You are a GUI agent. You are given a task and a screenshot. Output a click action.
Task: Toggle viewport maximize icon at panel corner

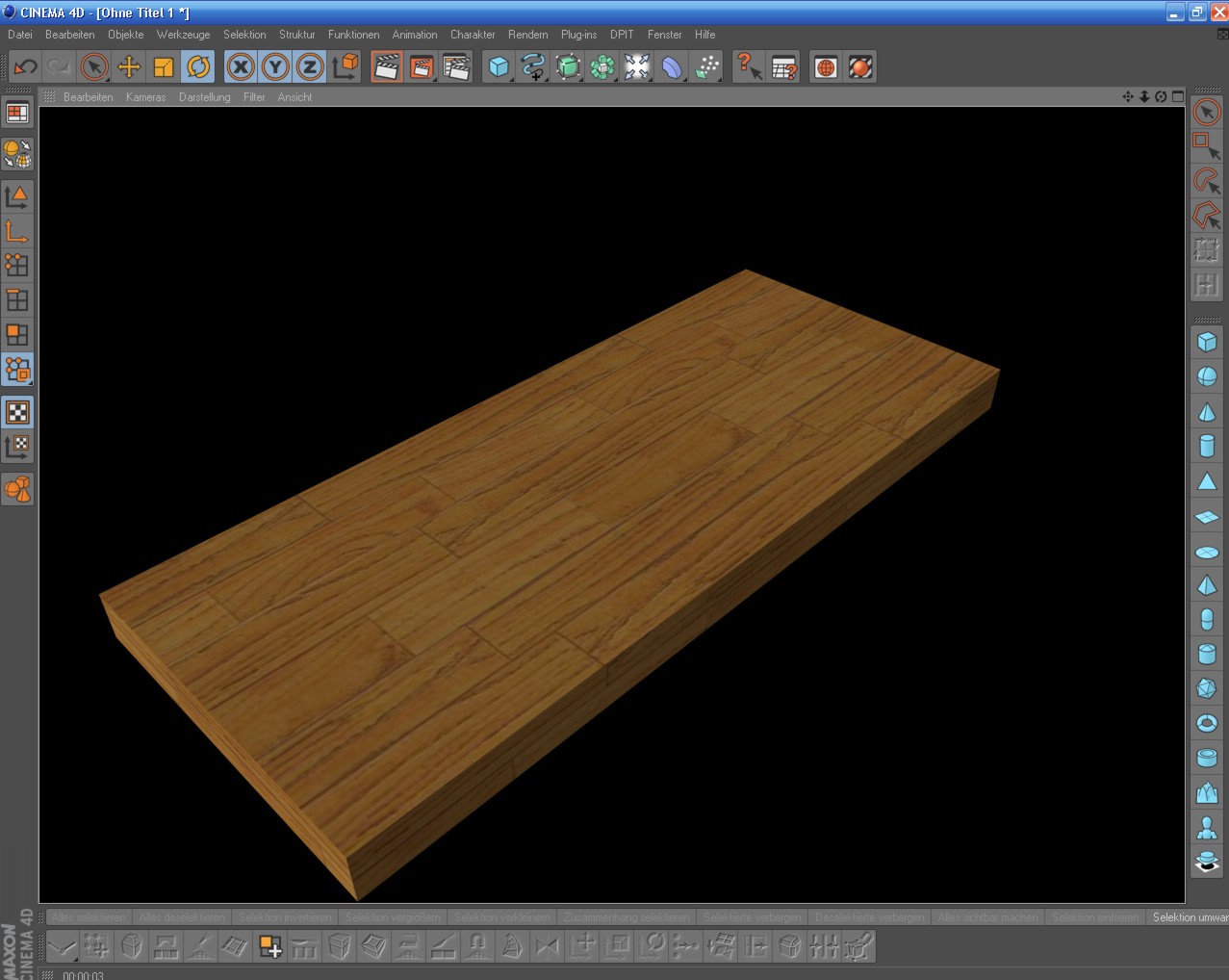pos(1178,96)
